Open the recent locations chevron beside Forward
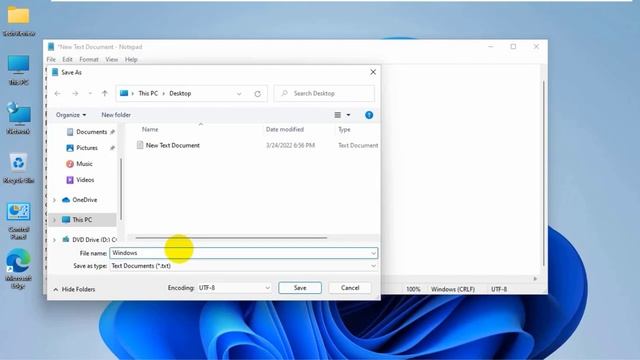Screen dimensions: 640x360 coord(90,93)
